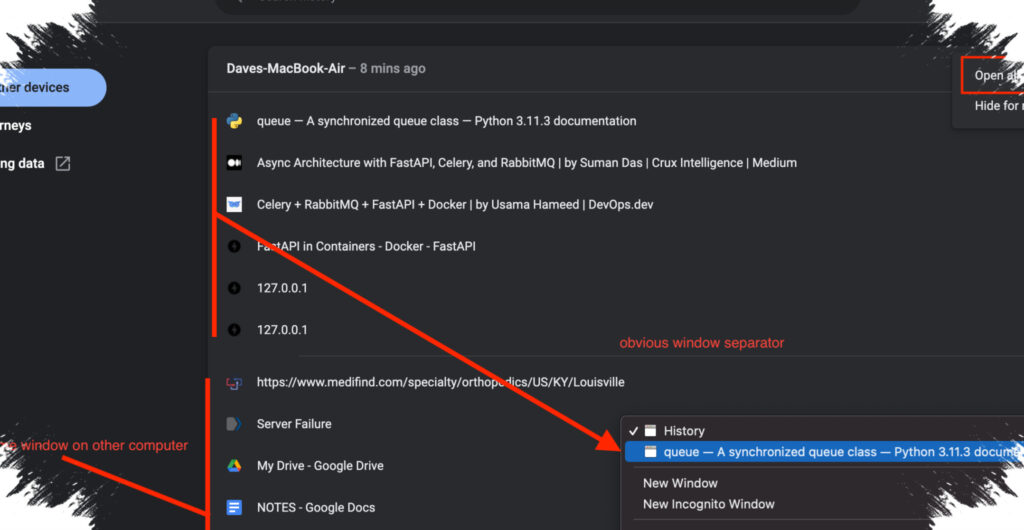Open the Server Failure entry
Viewport: 1024px width, 530px height.
294,424
